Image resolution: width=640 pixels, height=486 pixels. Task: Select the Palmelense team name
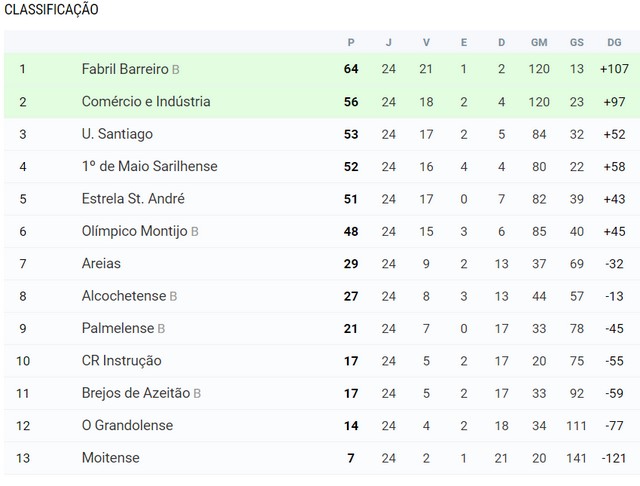118,328
